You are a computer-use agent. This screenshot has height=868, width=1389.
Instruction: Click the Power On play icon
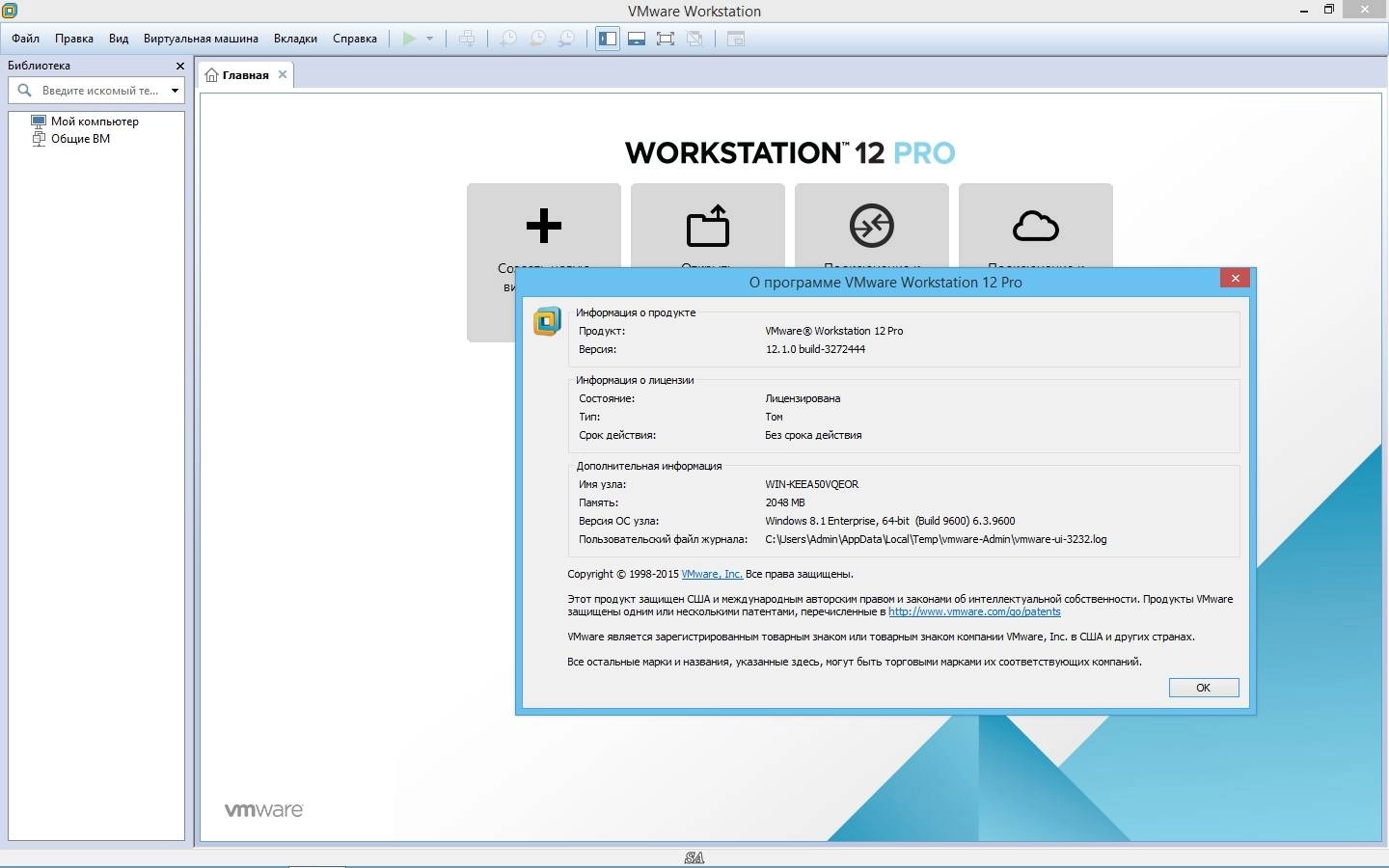[x=409, y=39]
